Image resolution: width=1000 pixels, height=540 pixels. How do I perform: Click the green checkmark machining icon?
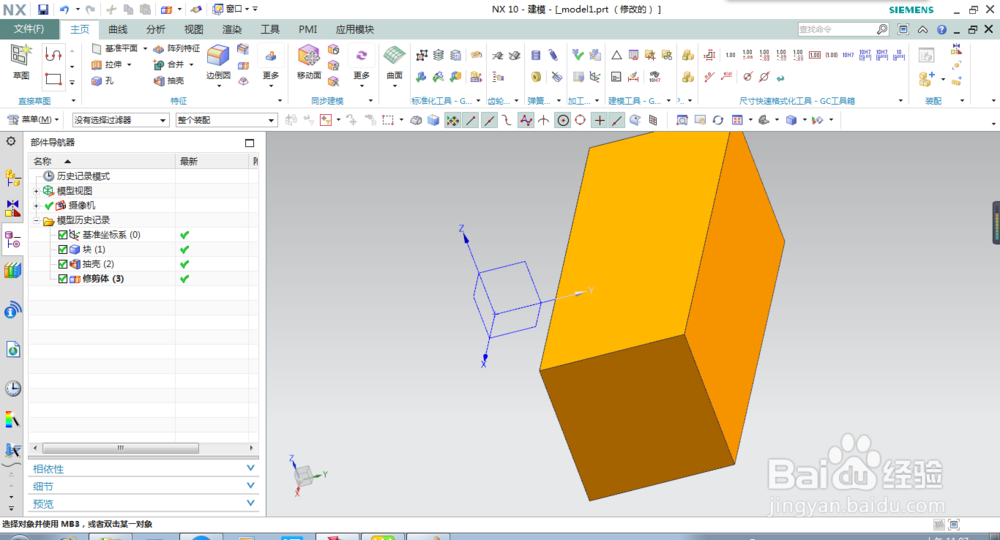click(578, 55)
